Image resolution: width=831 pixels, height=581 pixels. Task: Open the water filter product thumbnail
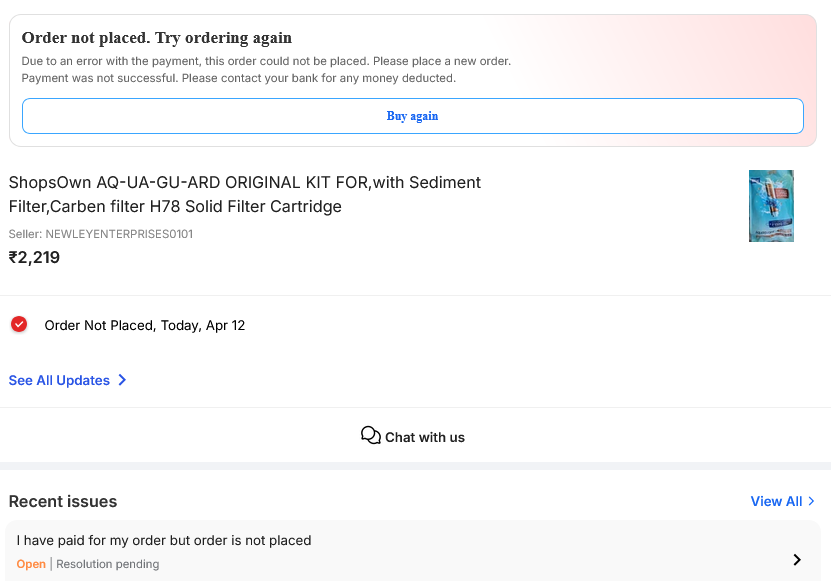771,206
